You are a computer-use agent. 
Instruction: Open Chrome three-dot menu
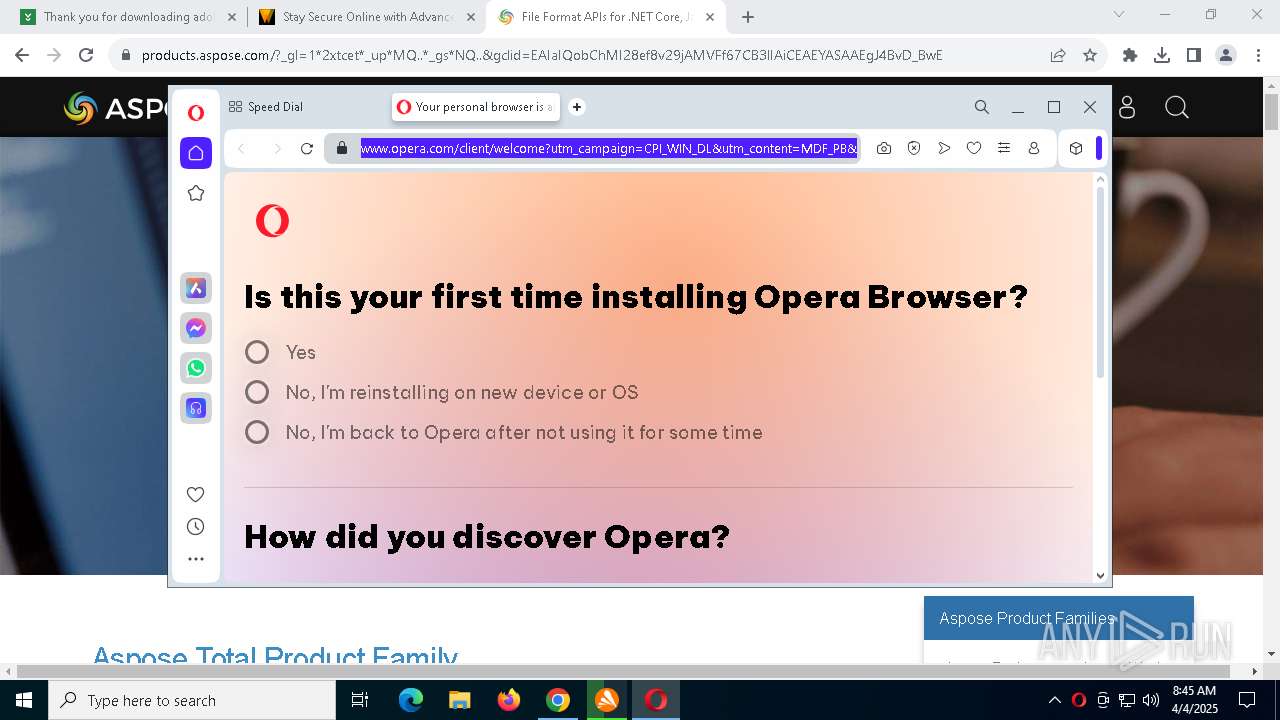pos(1257,55)
